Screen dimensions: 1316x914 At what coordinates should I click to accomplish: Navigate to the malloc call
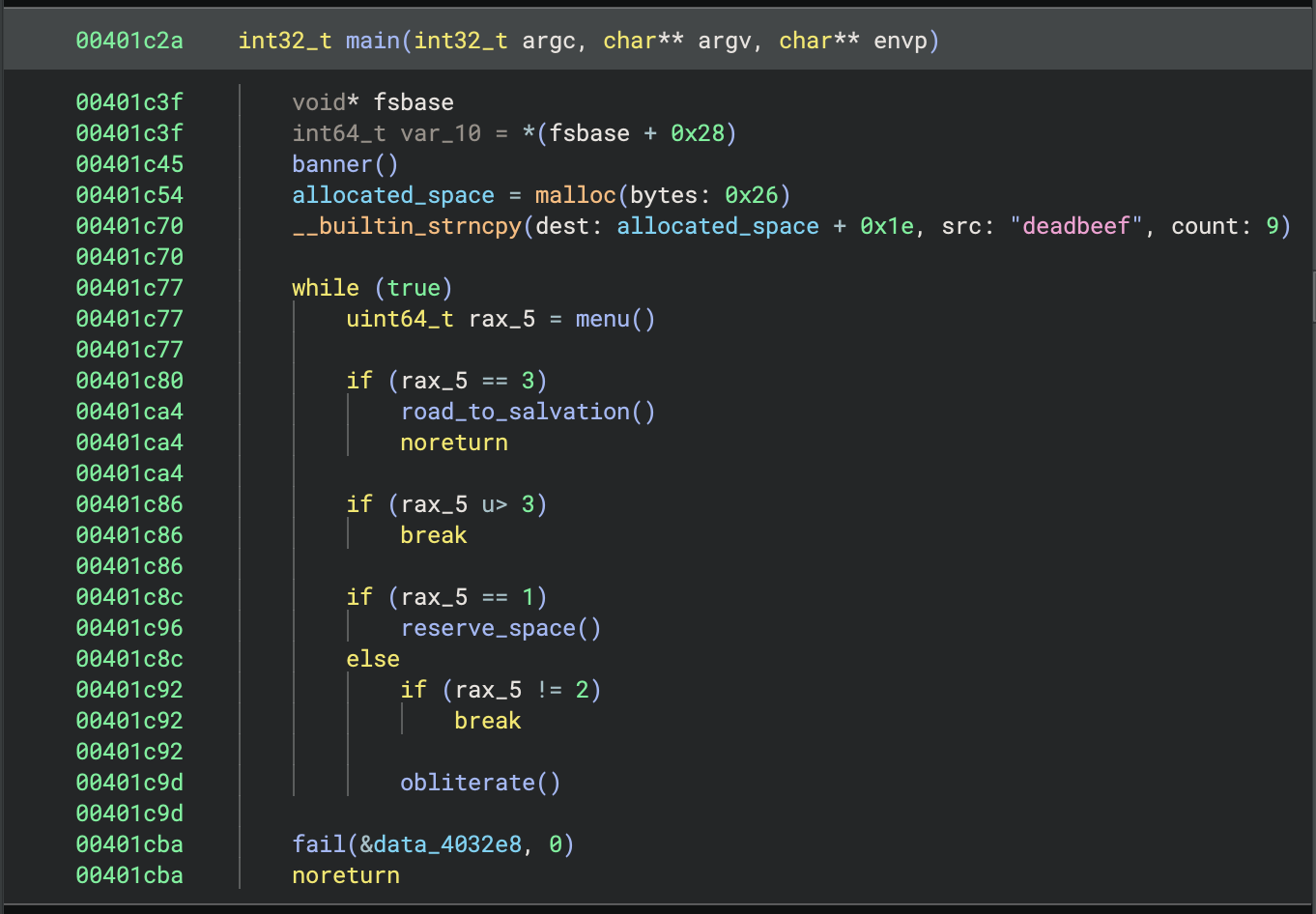[575, 194]
